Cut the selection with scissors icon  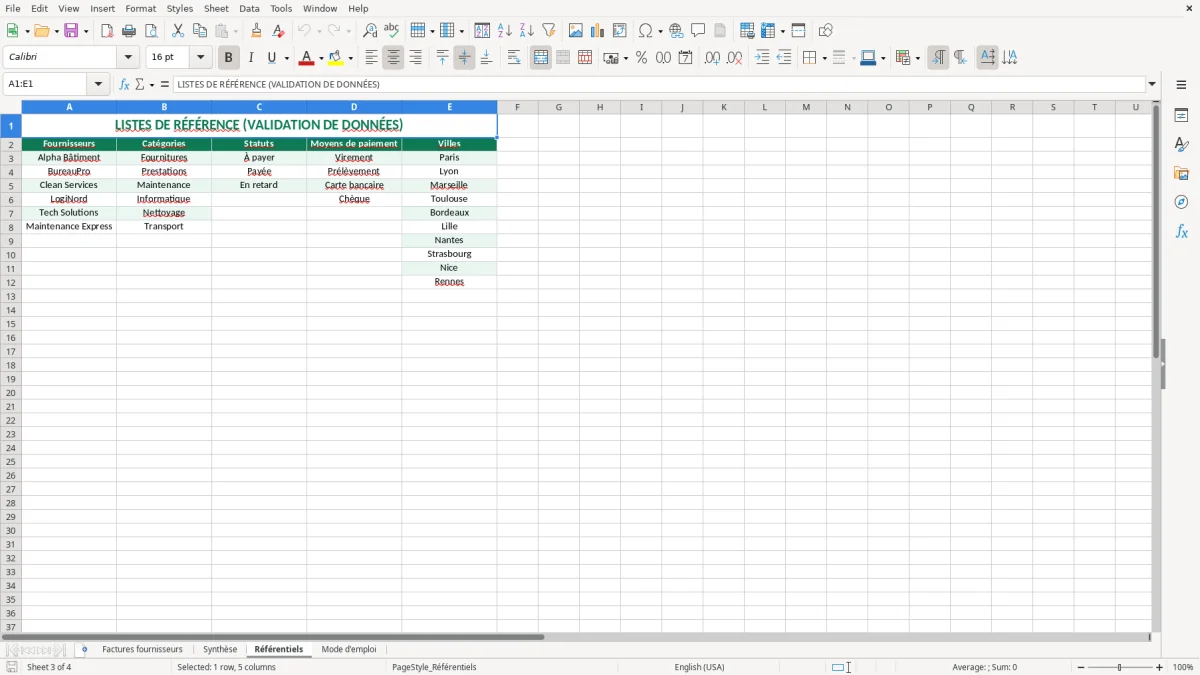(178, 31)
